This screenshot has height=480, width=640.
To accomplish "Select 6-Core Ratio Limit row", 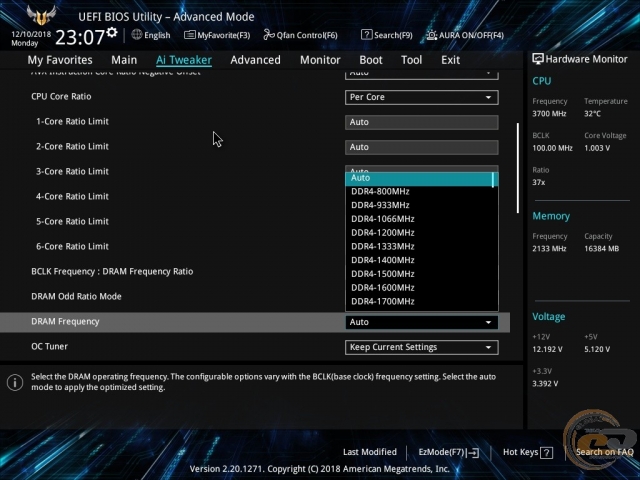I will click(x=72, y=247).
